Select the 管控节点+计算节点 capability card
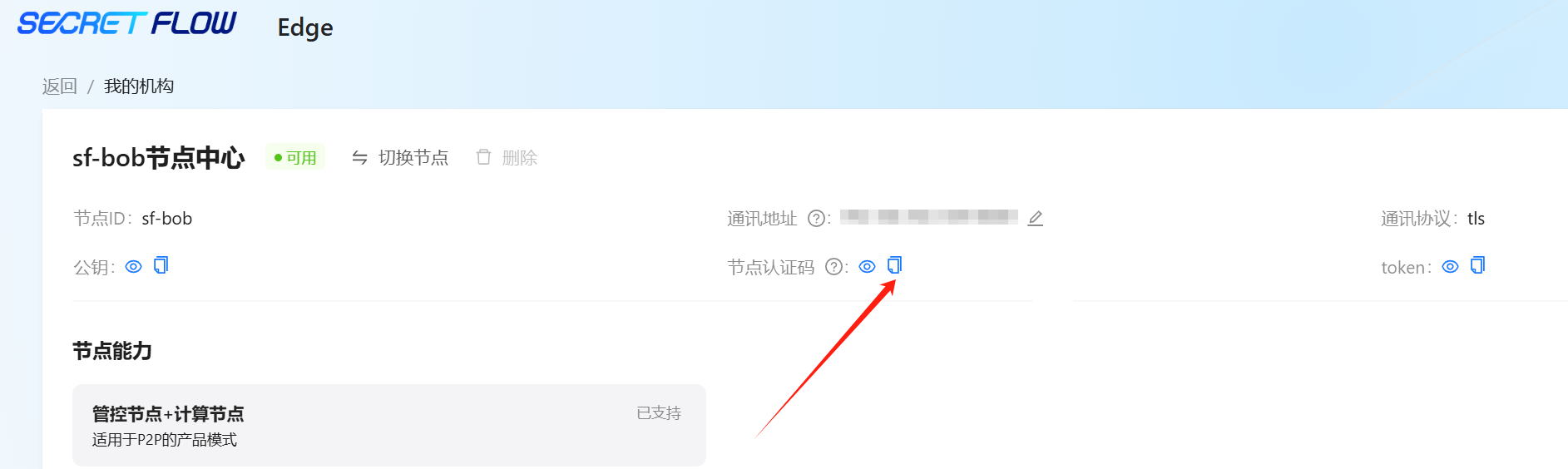The image size is (1568, 469). (389, 425)
